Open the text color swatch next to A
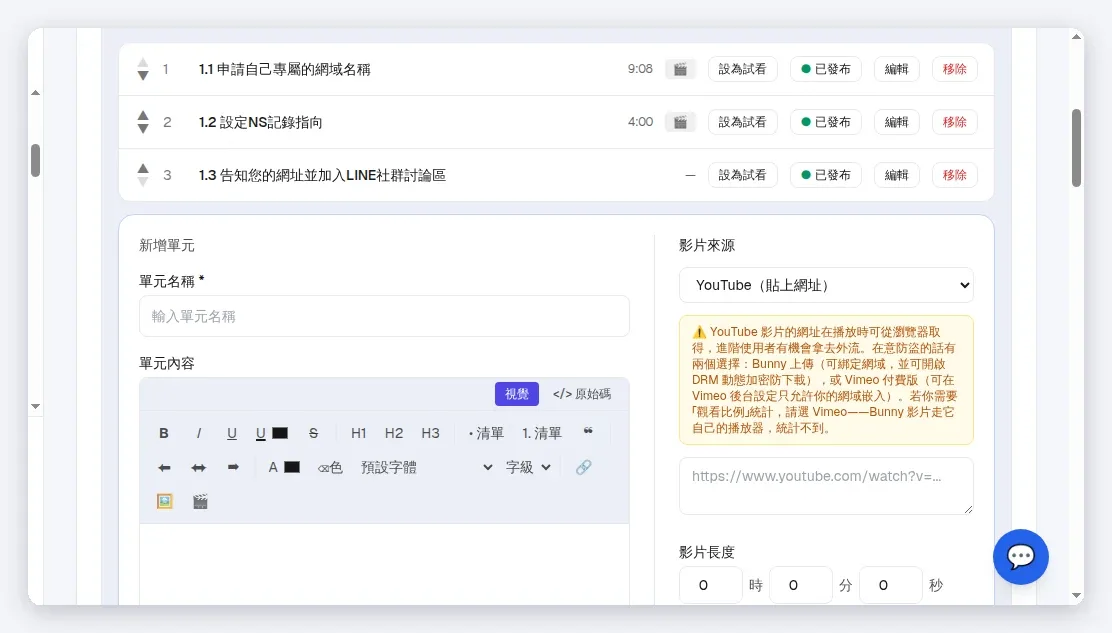 (292, 467)
